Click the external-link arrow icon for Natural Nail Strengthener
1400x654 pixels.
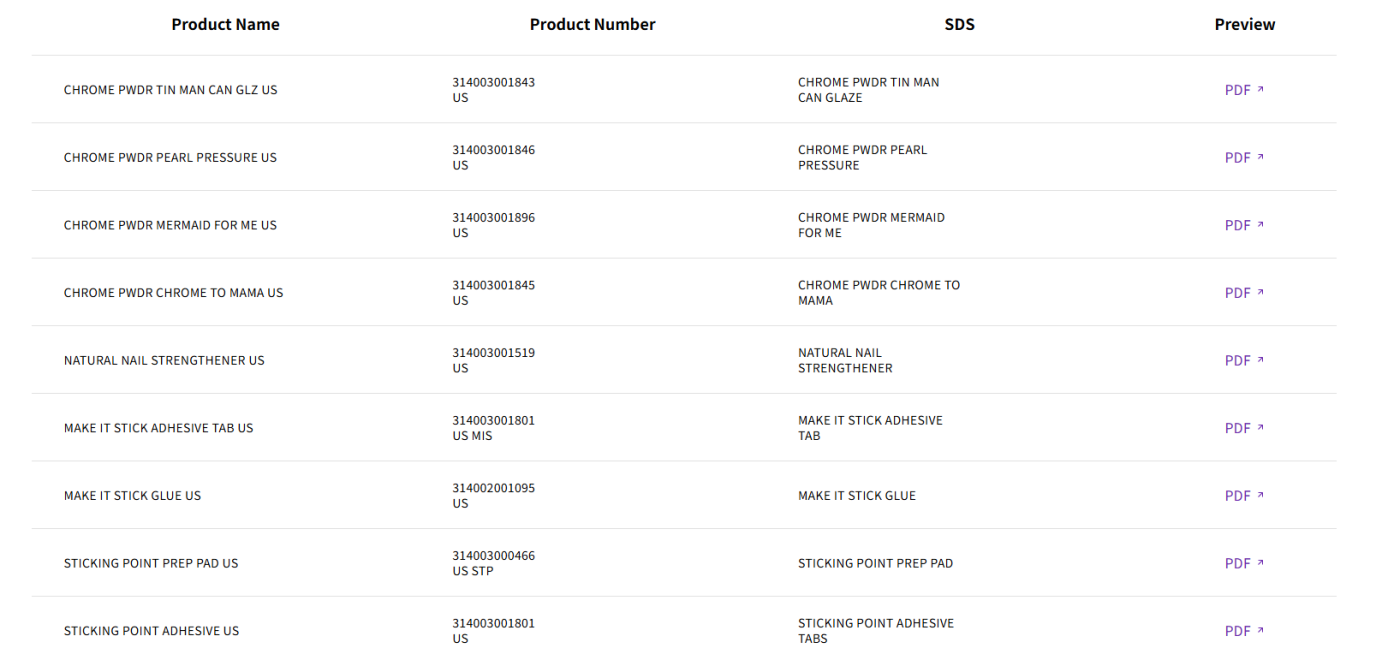(x=1260, y=360)
